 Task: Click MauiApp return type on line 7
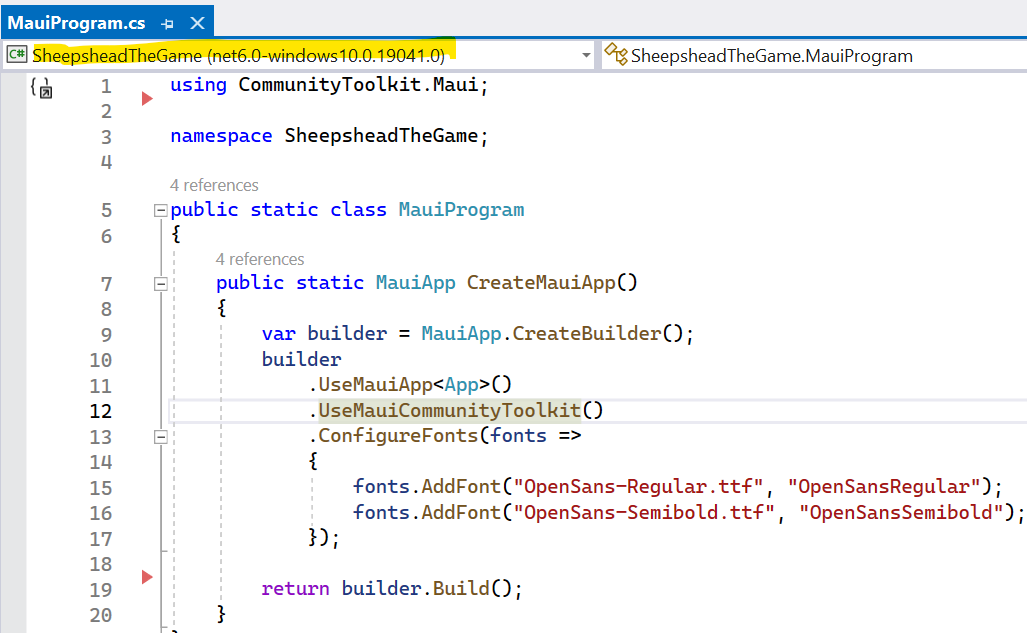pyautogui.click(x=415, y=282)
